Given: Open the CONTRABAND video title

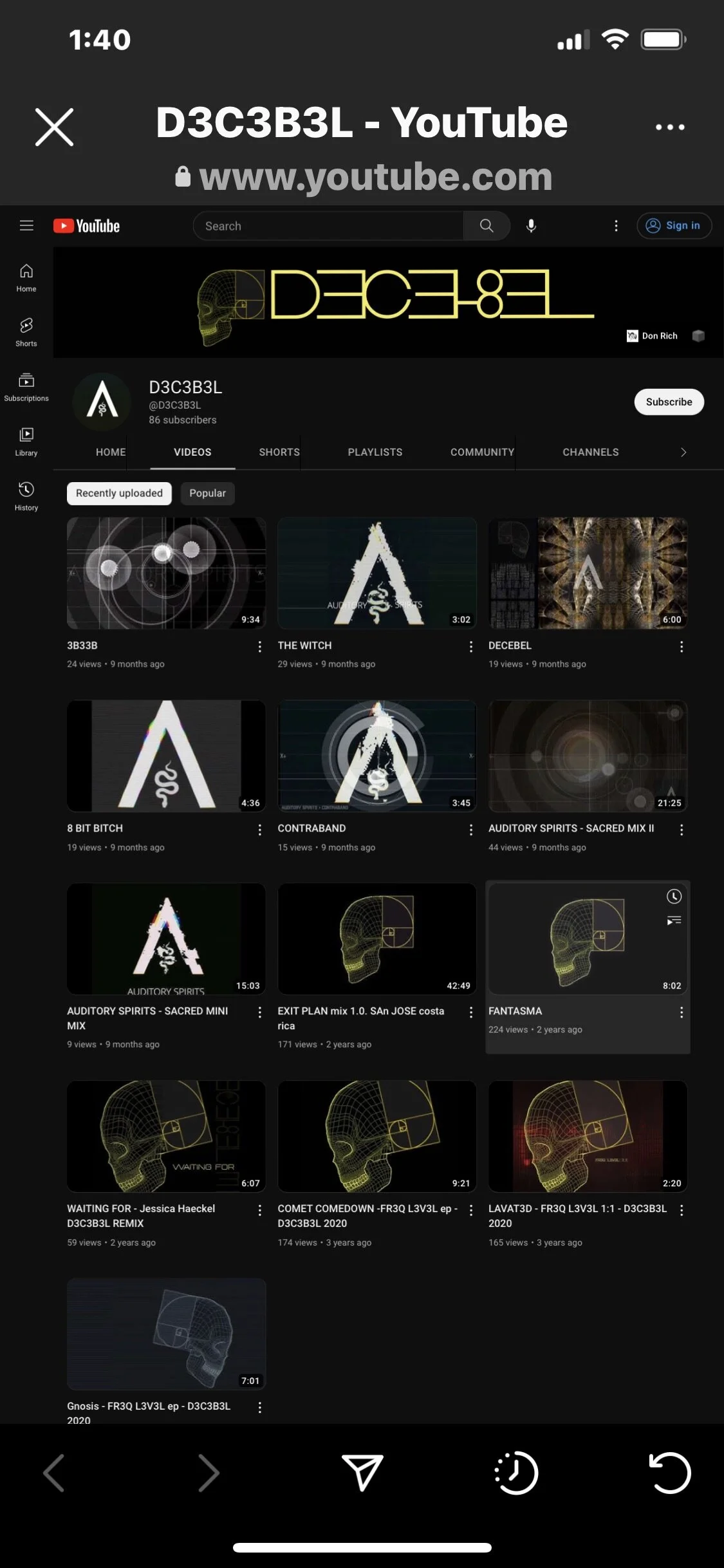Looking at the screenshot, I should (x=311, y=828).
